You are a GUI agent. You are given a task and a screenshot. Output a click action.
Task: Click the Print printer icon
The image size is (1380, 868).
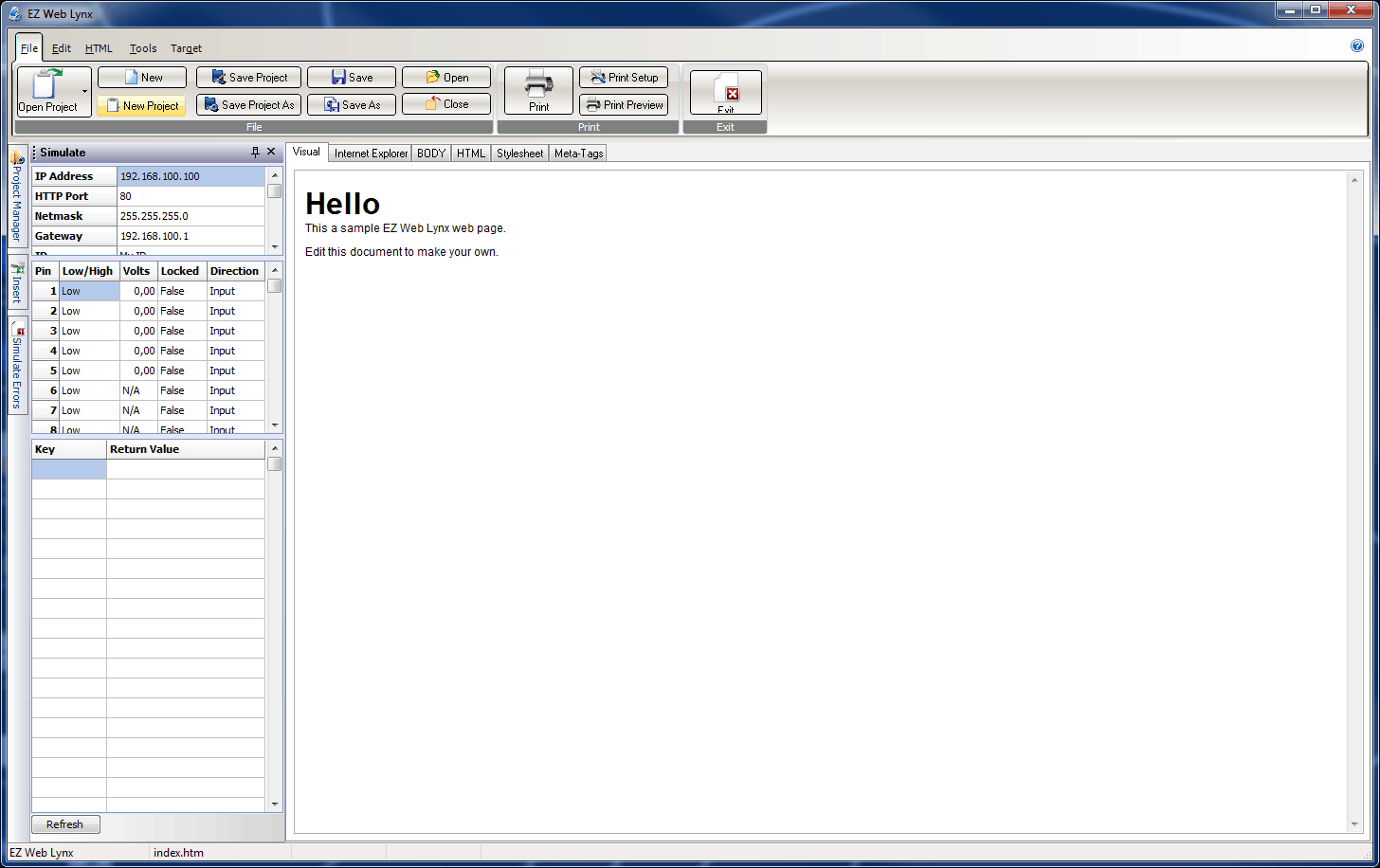coord(538,84)
